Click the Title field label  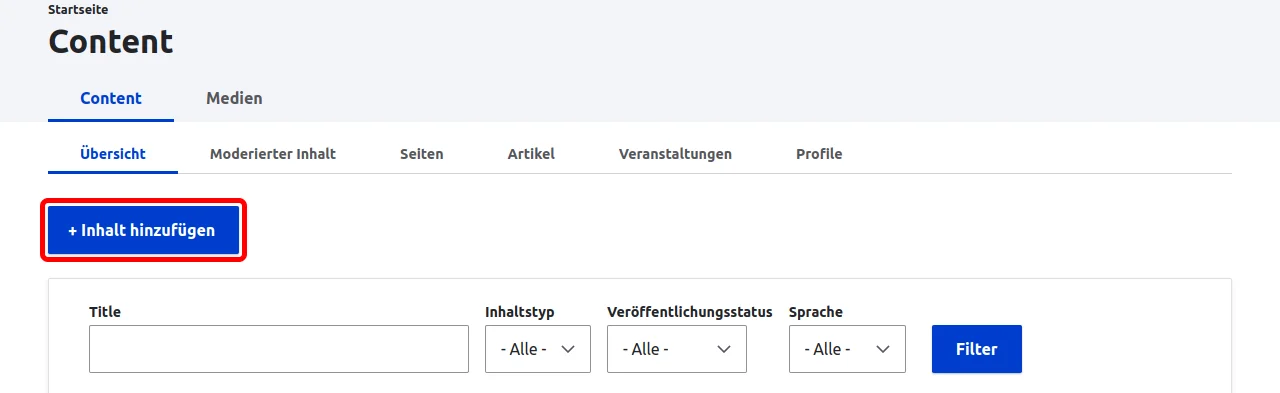click(x=105, y=312)
